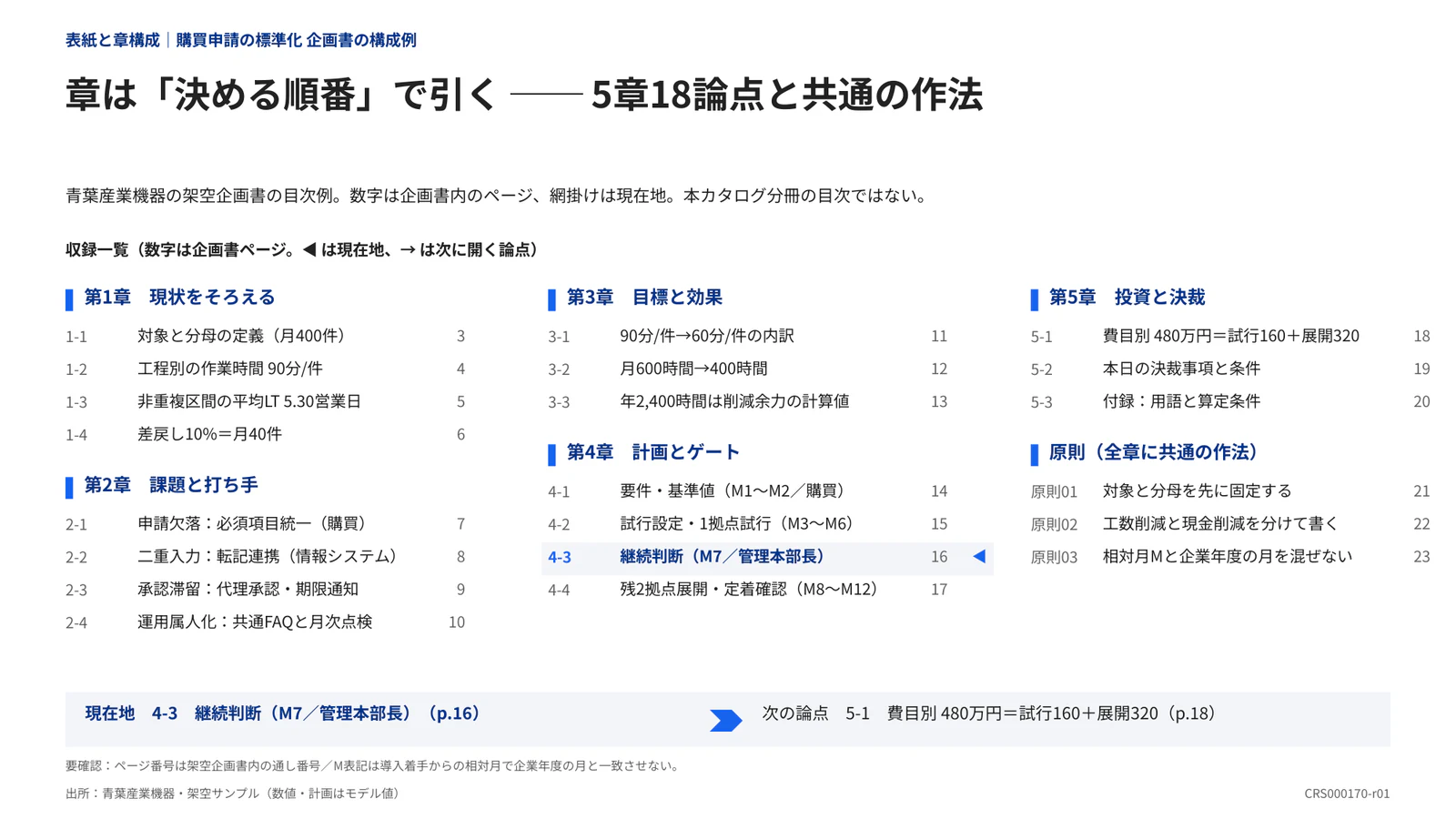This screenshot has height=819, width=1456.
Task: Select row 2-2 二重入力：転記連携（情報システム）
Action: point(265,556)
